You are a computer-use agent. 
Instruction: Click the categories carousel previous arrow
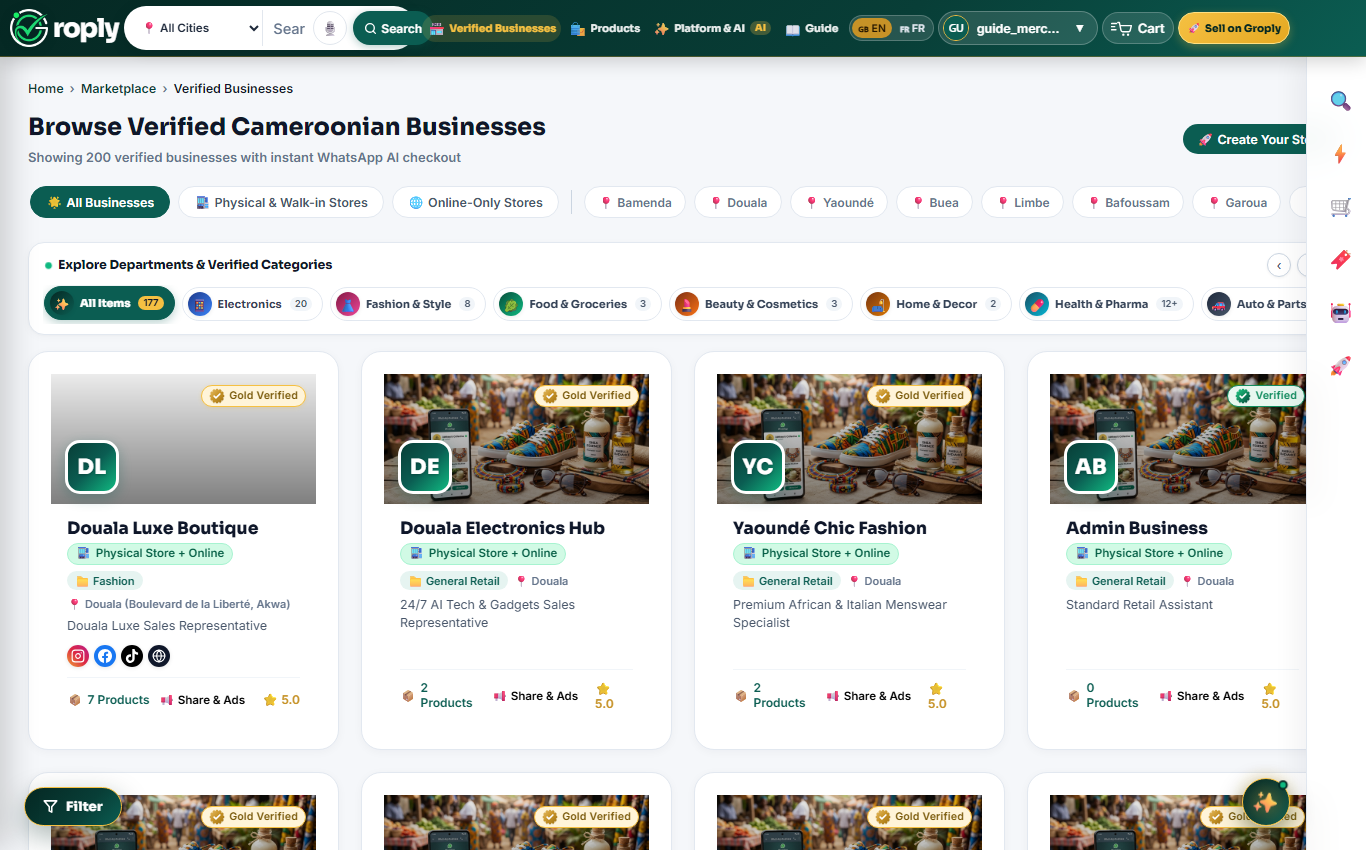click(1279, 265)
